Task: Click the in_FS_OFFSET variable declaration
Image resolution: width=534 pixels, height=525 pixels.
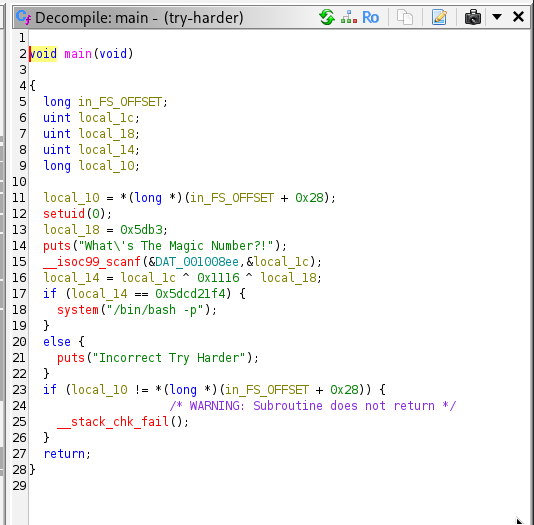Action: [120, 102]
